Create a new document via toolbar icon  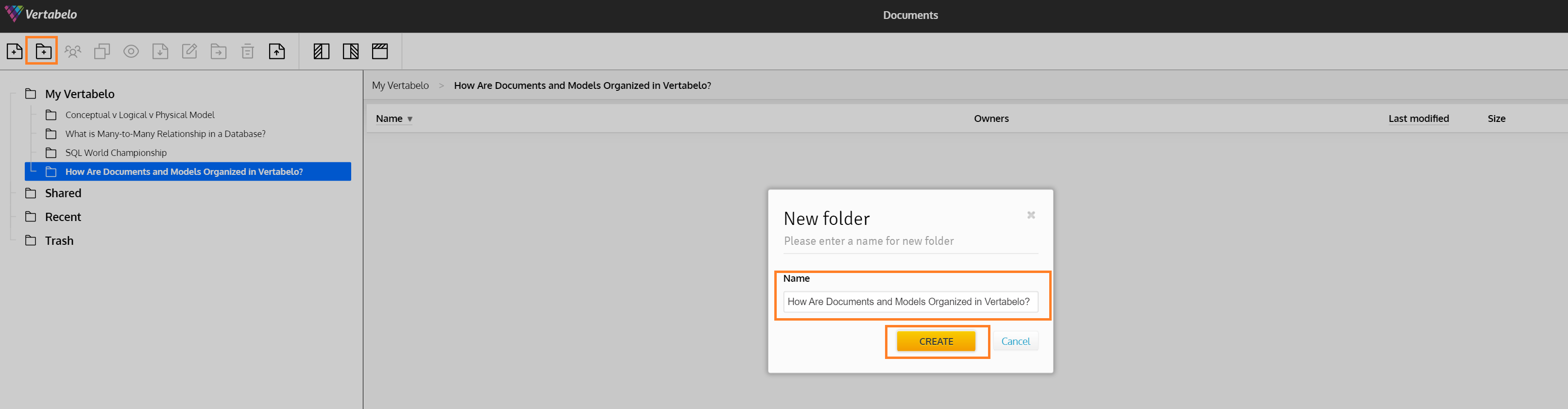coord(15,52)
